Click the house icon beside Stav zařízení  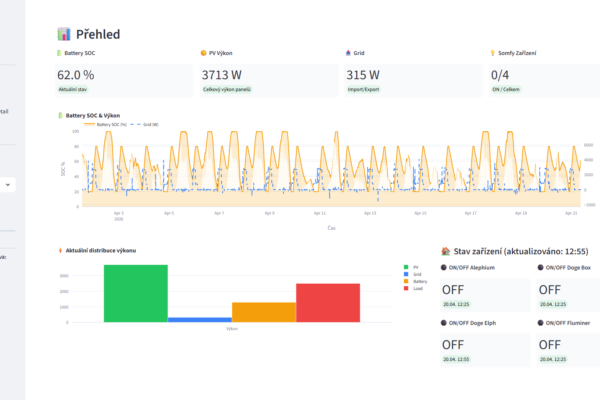(446, 251)
